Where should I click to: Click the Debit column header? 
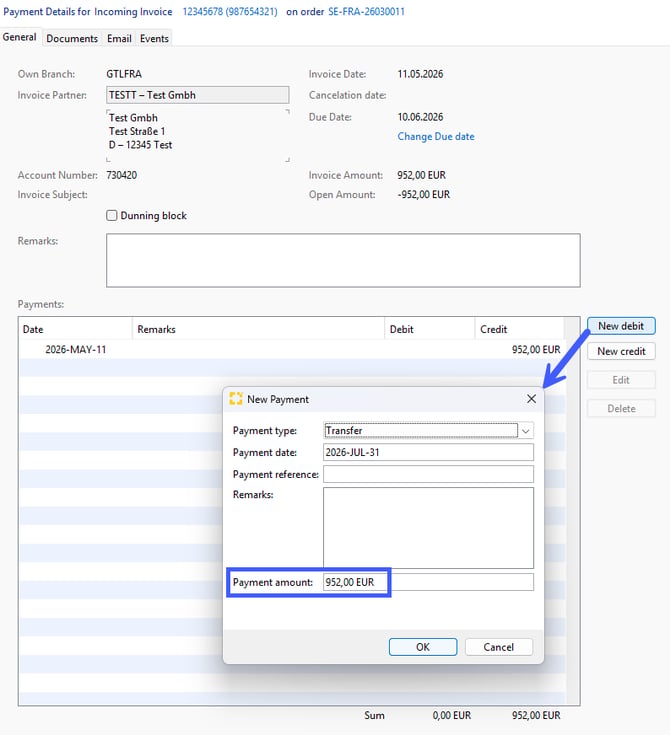click(429, 329)
